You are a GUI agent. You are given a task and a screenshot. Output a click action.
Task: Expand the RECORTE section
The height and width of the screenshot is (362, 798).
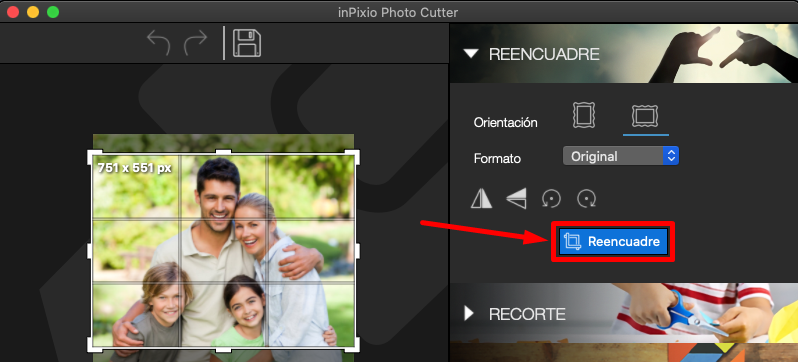(469, 314)
